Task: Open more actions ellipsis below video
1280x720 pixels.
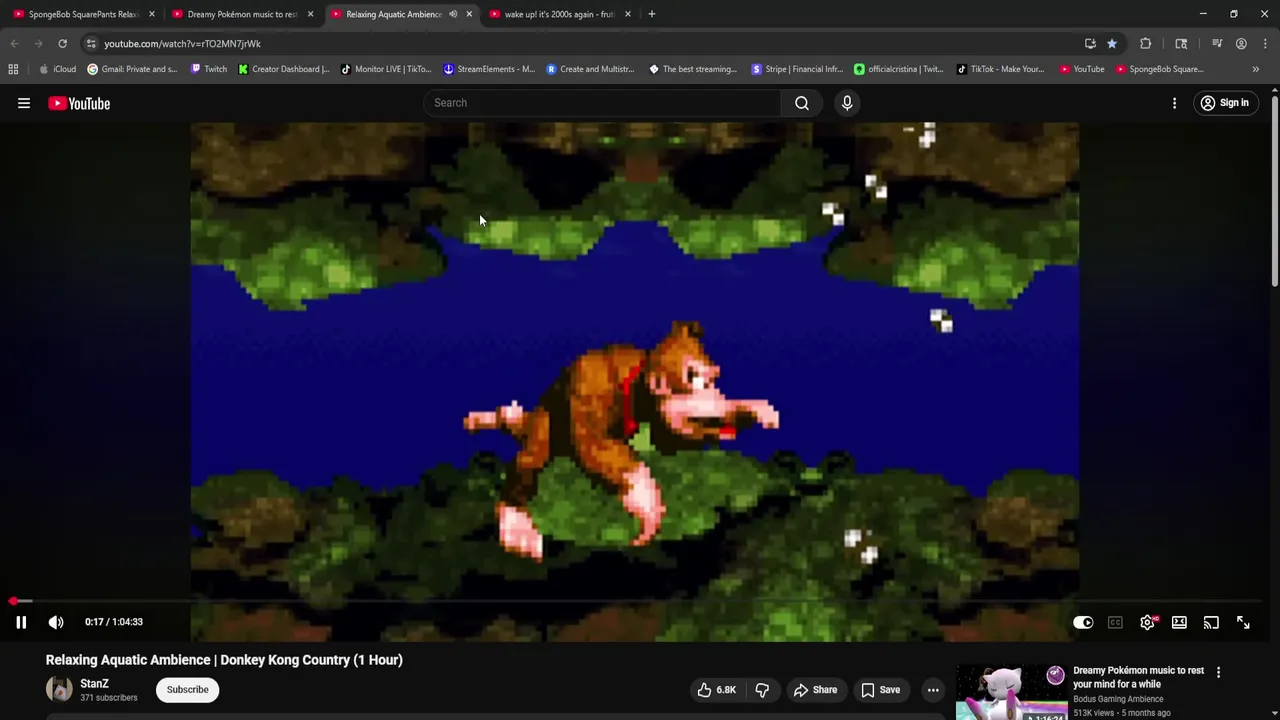Action: tap(933, 690)
